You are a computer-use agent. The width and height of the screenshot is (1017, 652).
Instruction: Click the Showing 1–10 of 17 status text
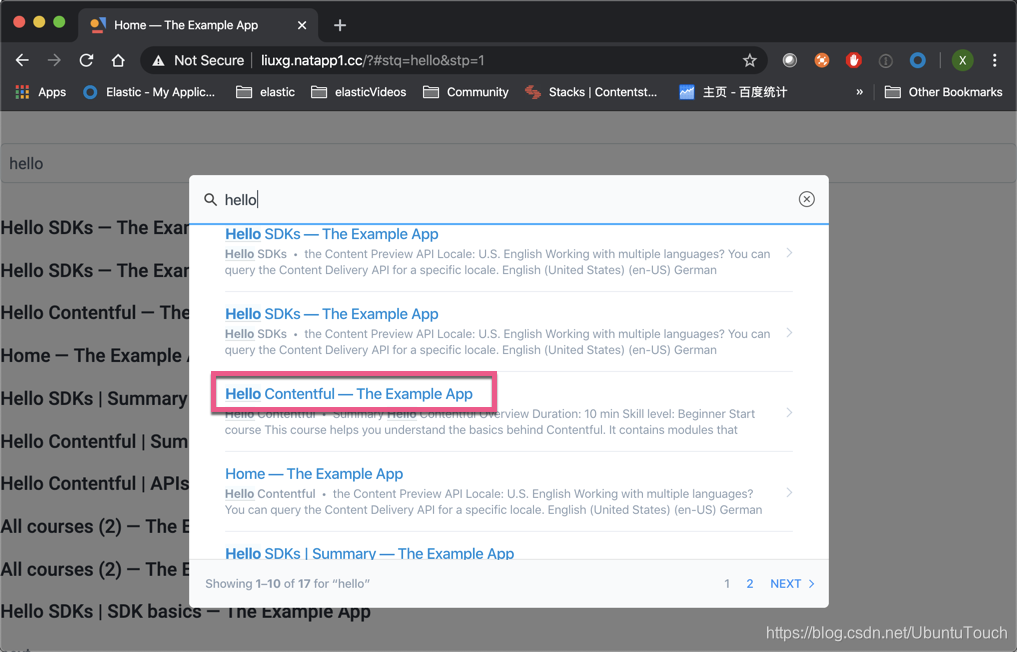coord(287,584)
